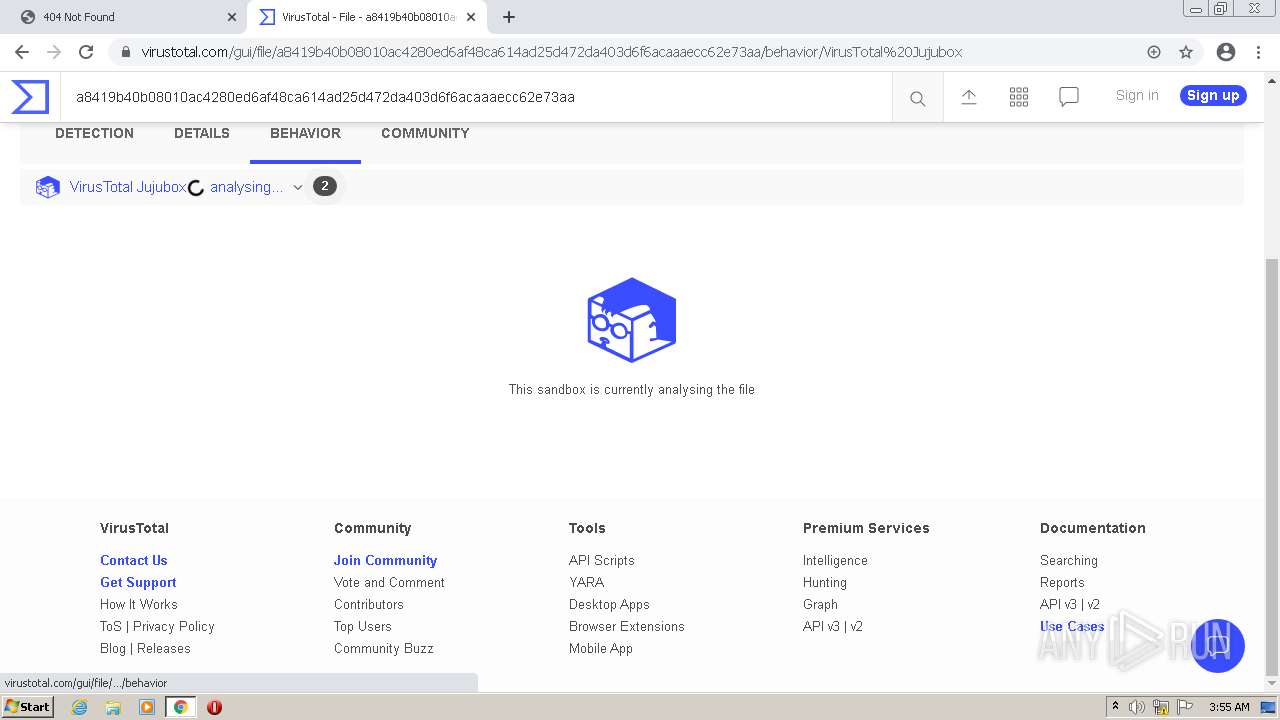Show hidden tray icons arrow
The image size is (1280, 720).
(x=1115, y=707)
